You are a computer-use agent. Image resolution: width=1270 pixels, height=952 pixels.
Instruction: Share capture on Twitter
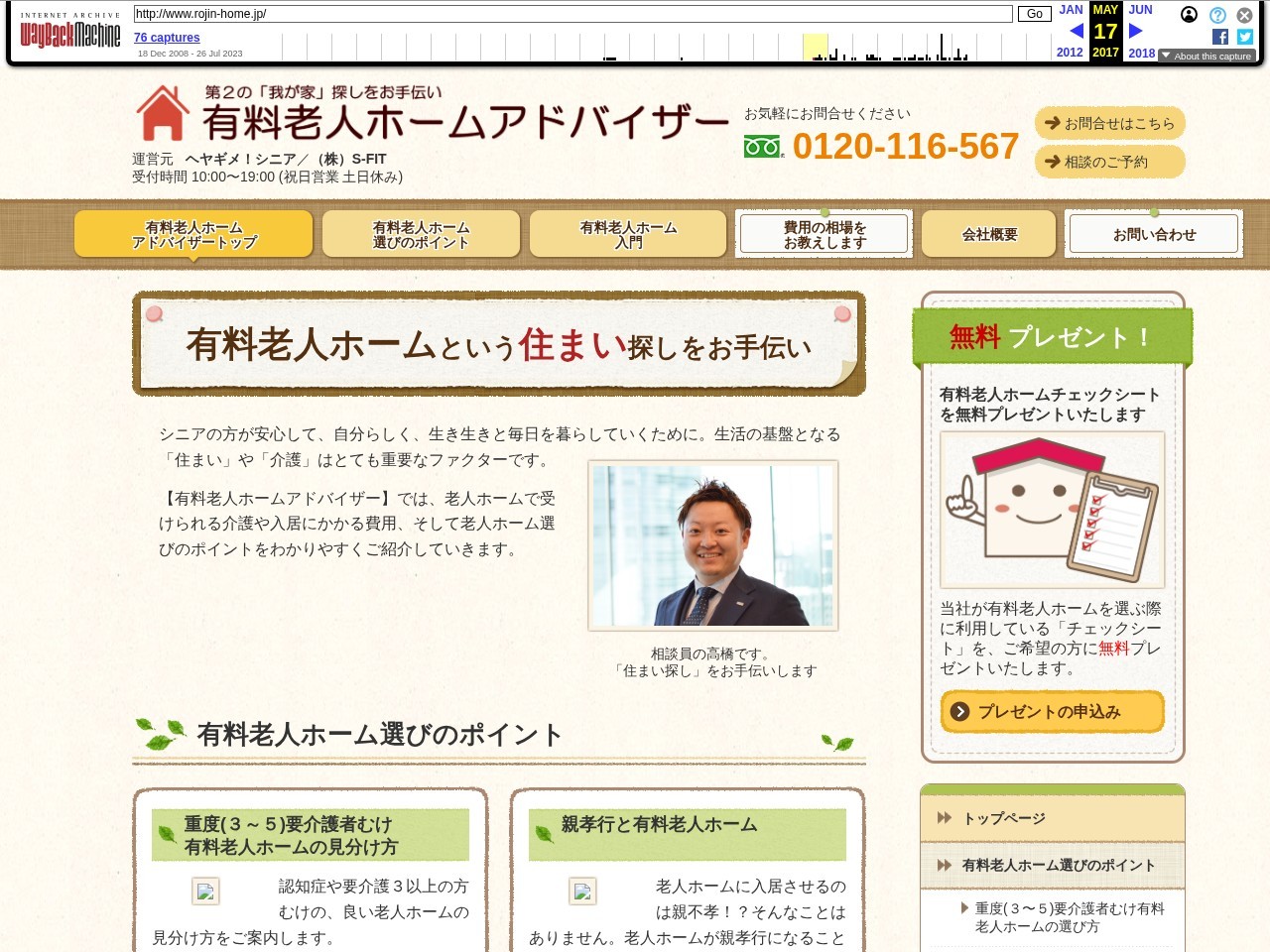[x=1244, y=37]
